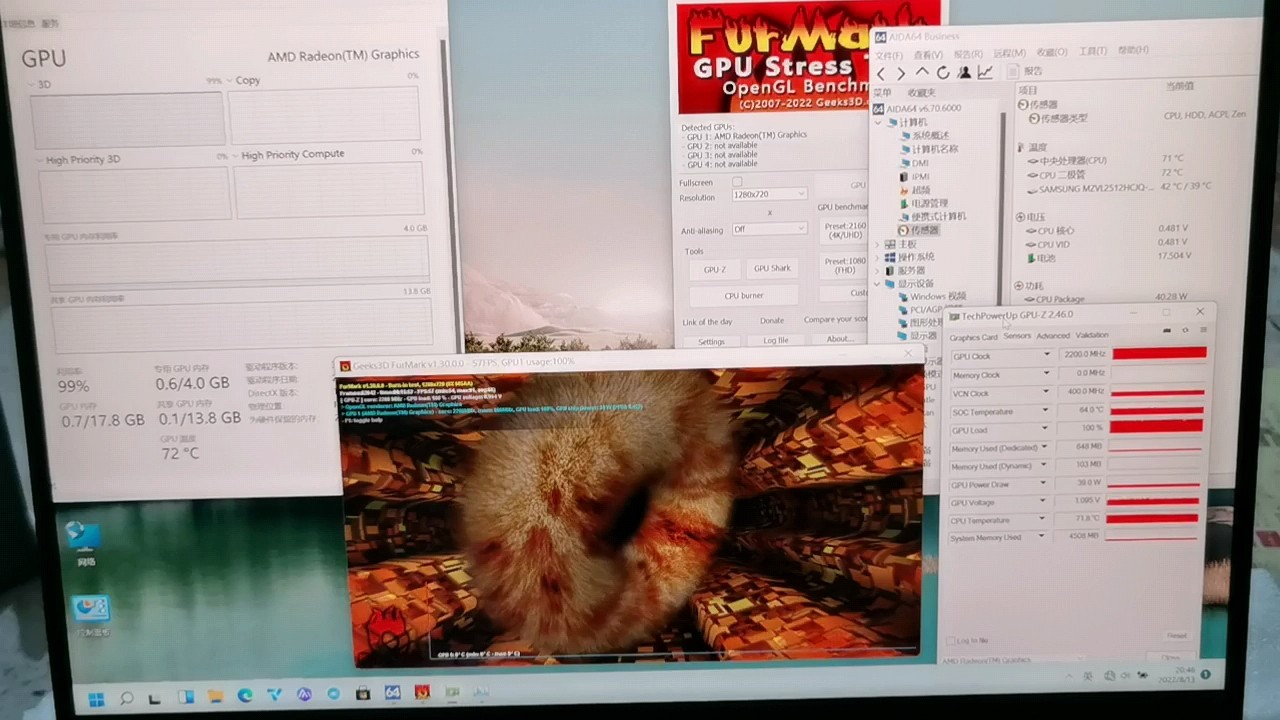Collapse the Display node in AIDA64 tree
This screenshot has height=720, width=1280.
[x=878, y=284]
